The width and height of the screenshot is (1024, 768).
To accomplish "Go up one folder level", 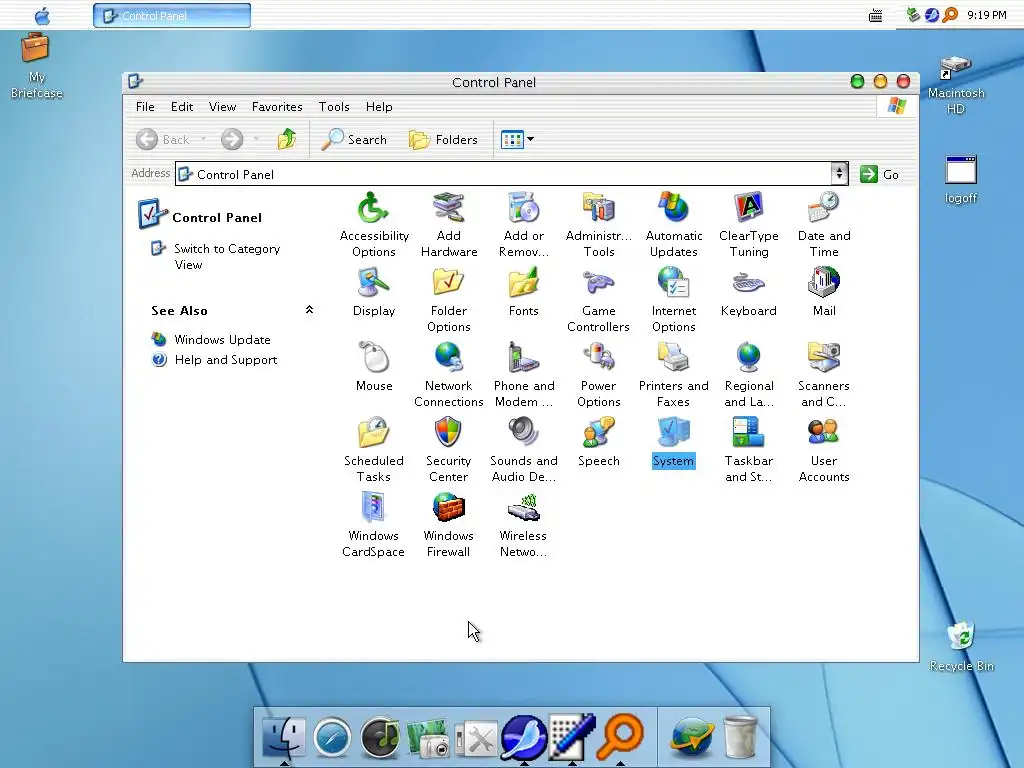I will pyautogui.click(x=287, y=139).
